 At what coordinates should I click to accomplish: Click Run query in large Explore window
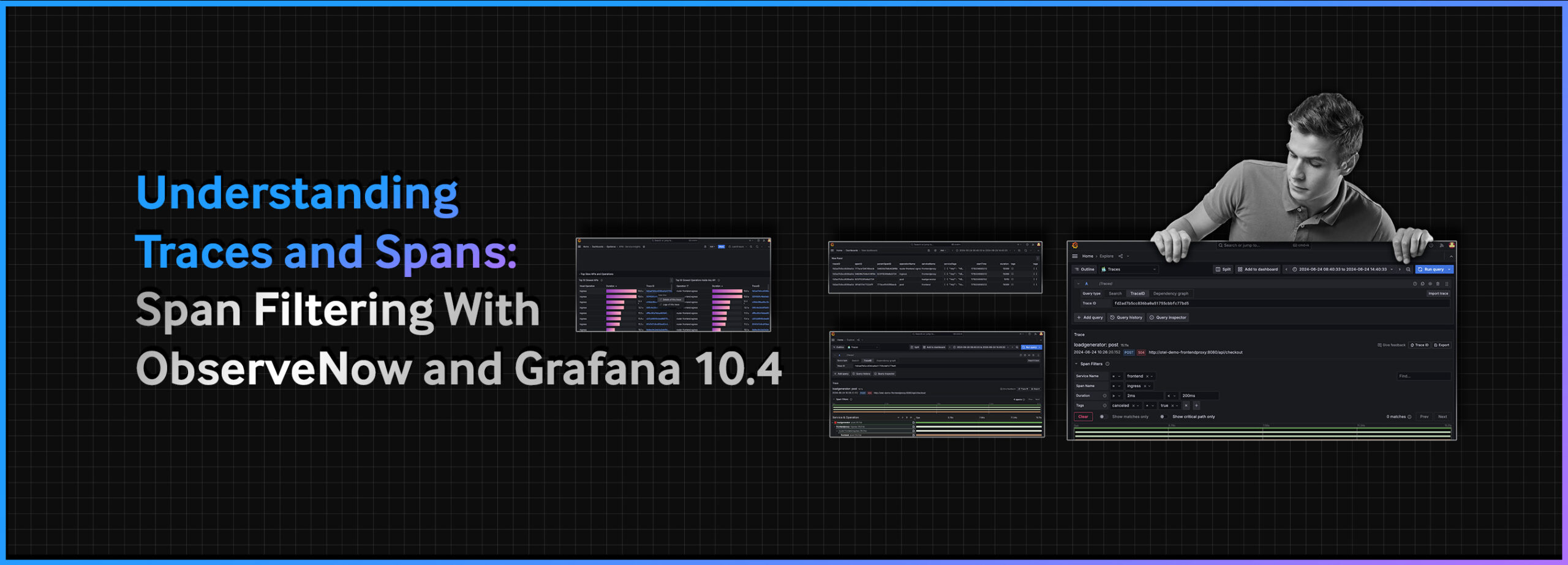click(1431, 269)
